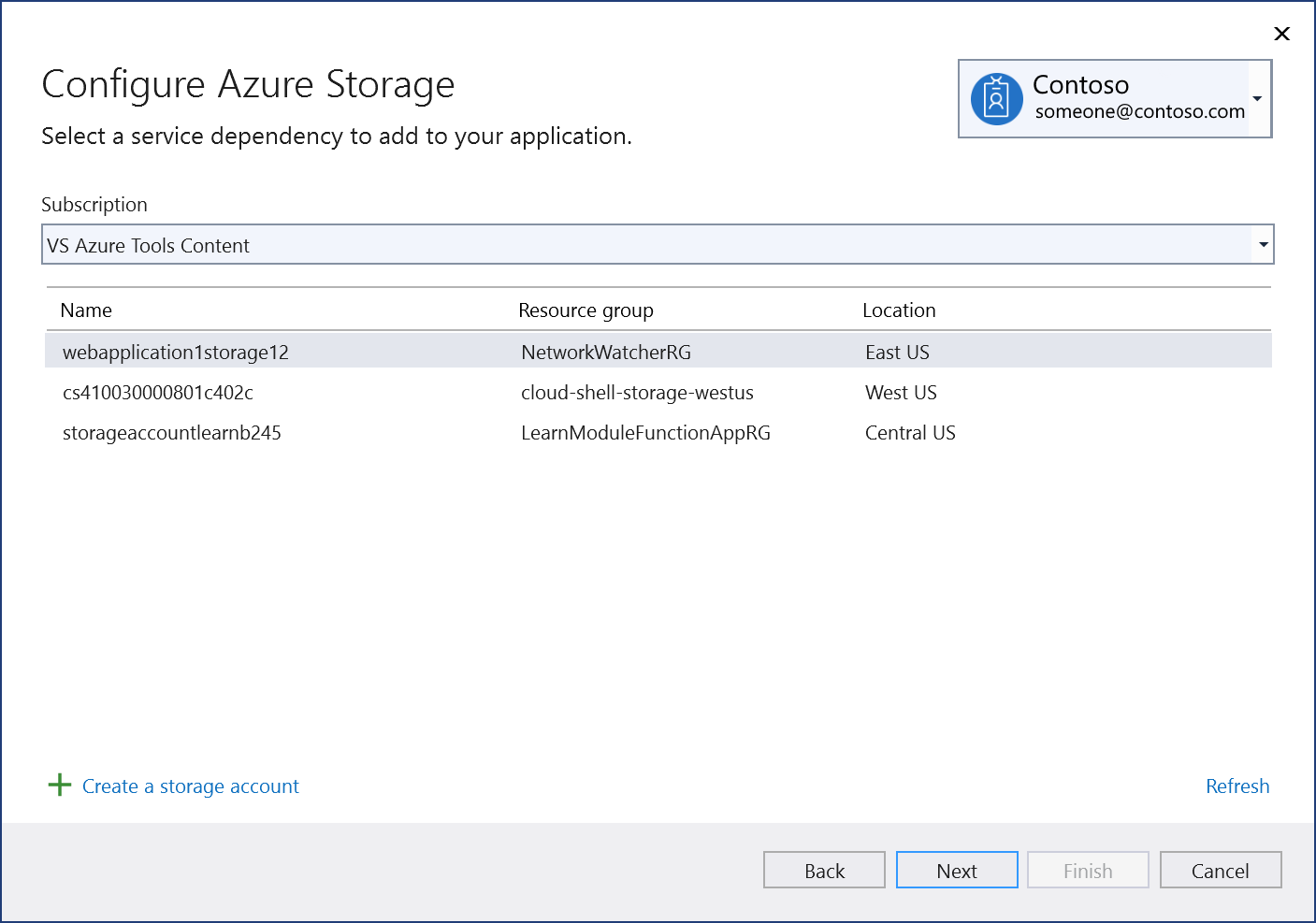Close the Configure Azure Storage dialog
Viewport: 1316px width, 923px height.
point(1281,34)
